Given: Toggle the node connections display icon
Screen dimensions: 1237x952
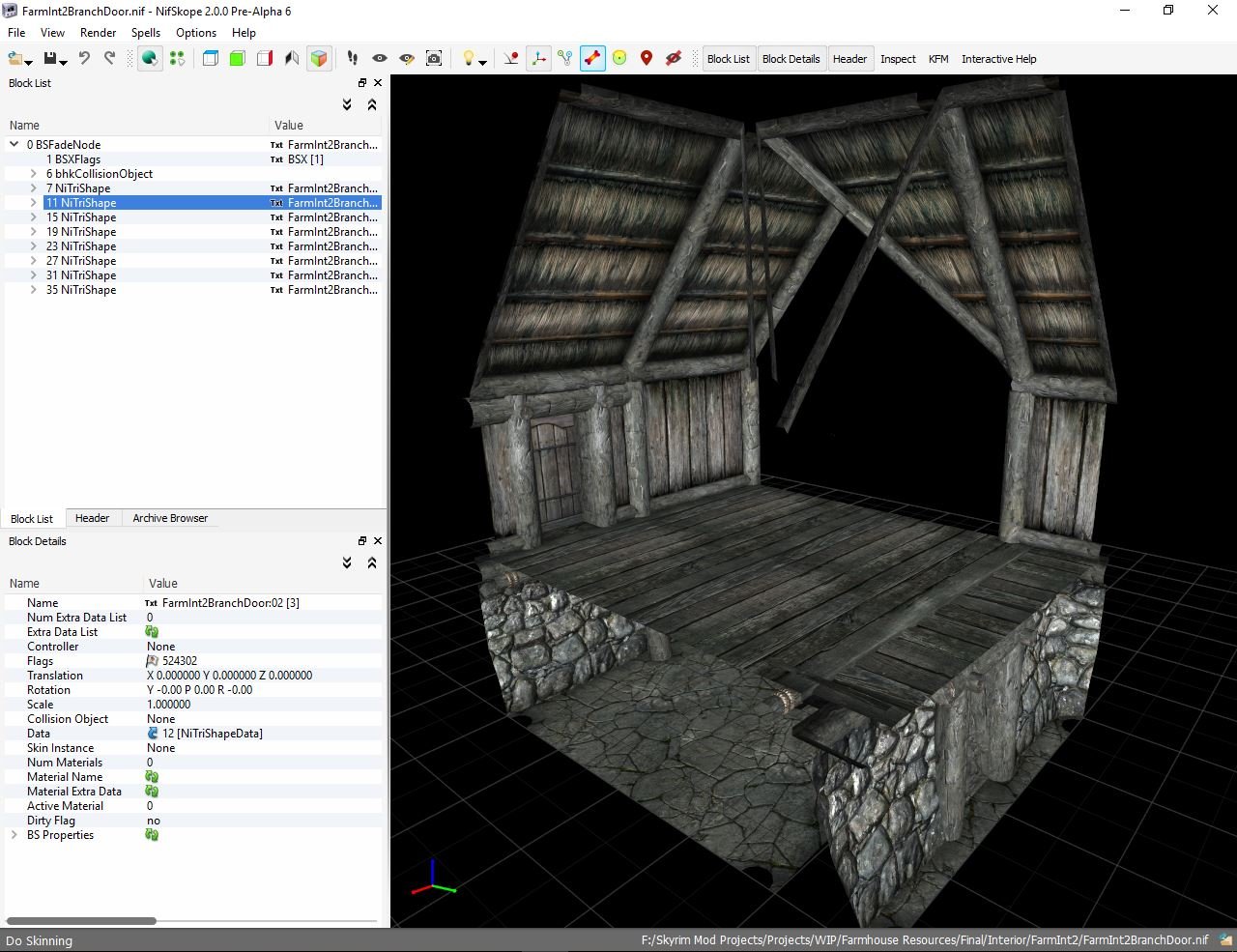Looking at the screenshot, I should click(565, 59).
